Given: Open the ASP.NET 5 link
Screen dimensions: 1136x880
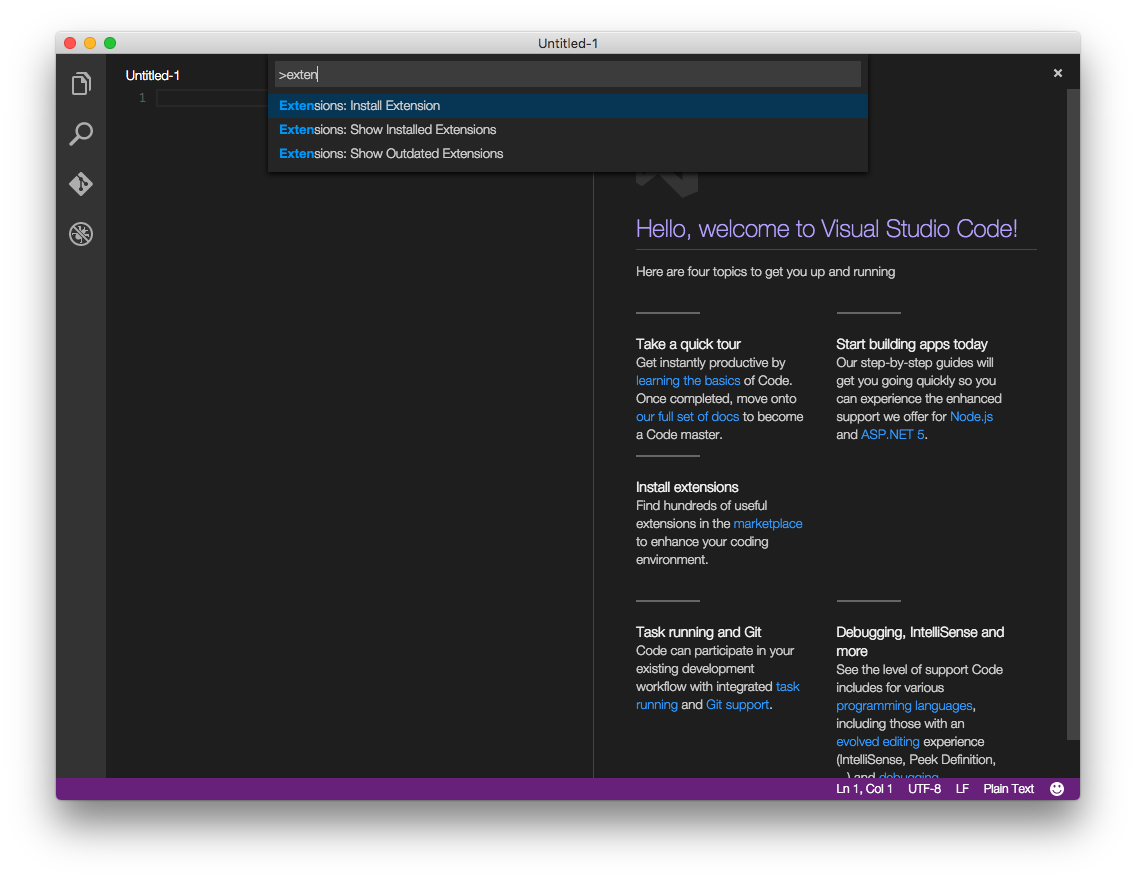Looking at the screenshot, I should click(892, 435).
